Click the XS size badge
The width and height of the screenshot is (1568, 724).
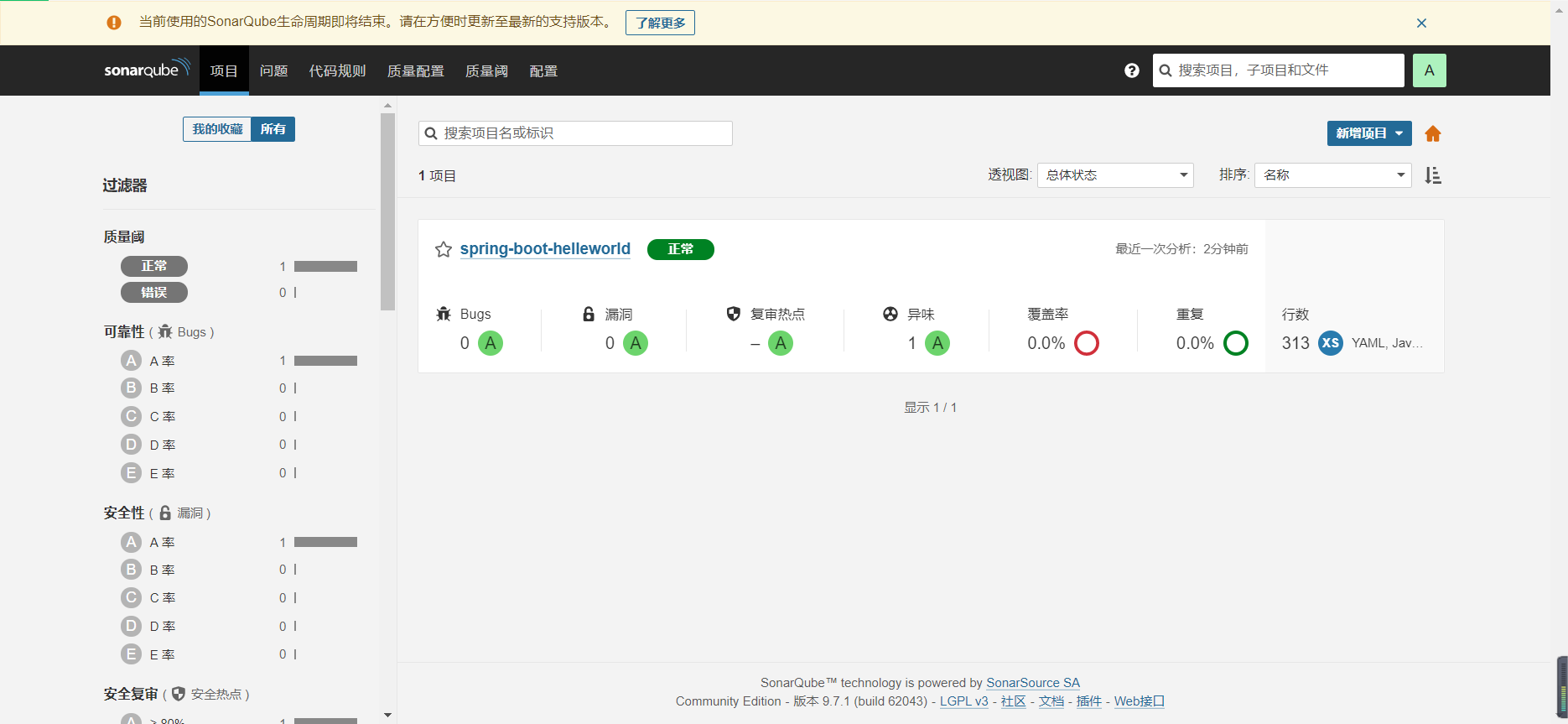click(1331, 343)
